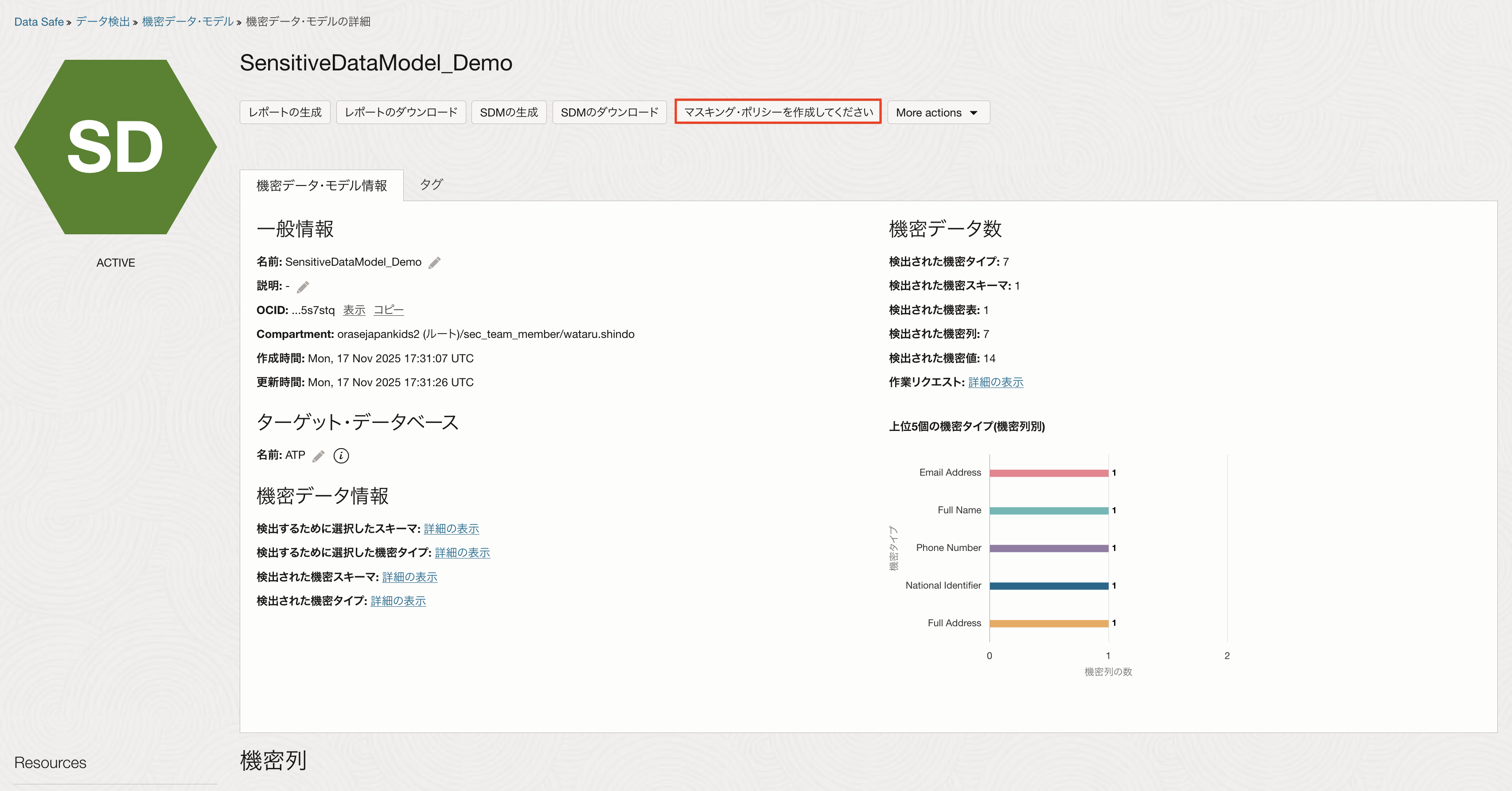
Task: Click the Data Safe breadcrumb link
Action: pyautogui.click(x=39, y=22)
